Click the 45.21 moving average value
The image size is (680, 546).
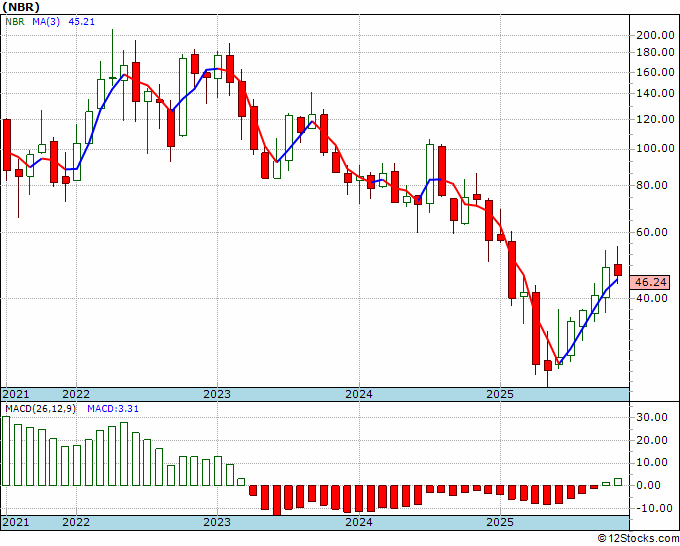[82, 21]
